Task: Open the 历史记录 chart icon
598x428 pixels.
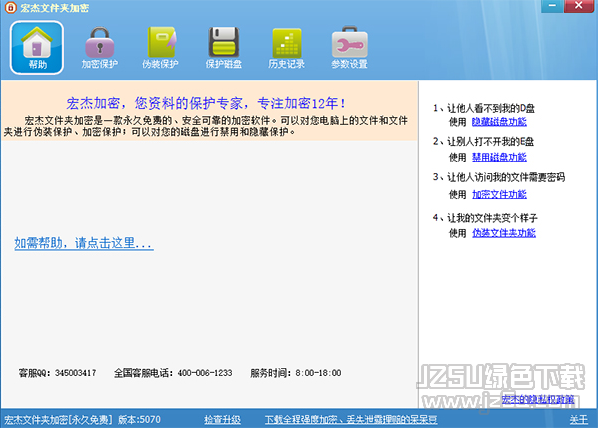Action: coord(286,47)
